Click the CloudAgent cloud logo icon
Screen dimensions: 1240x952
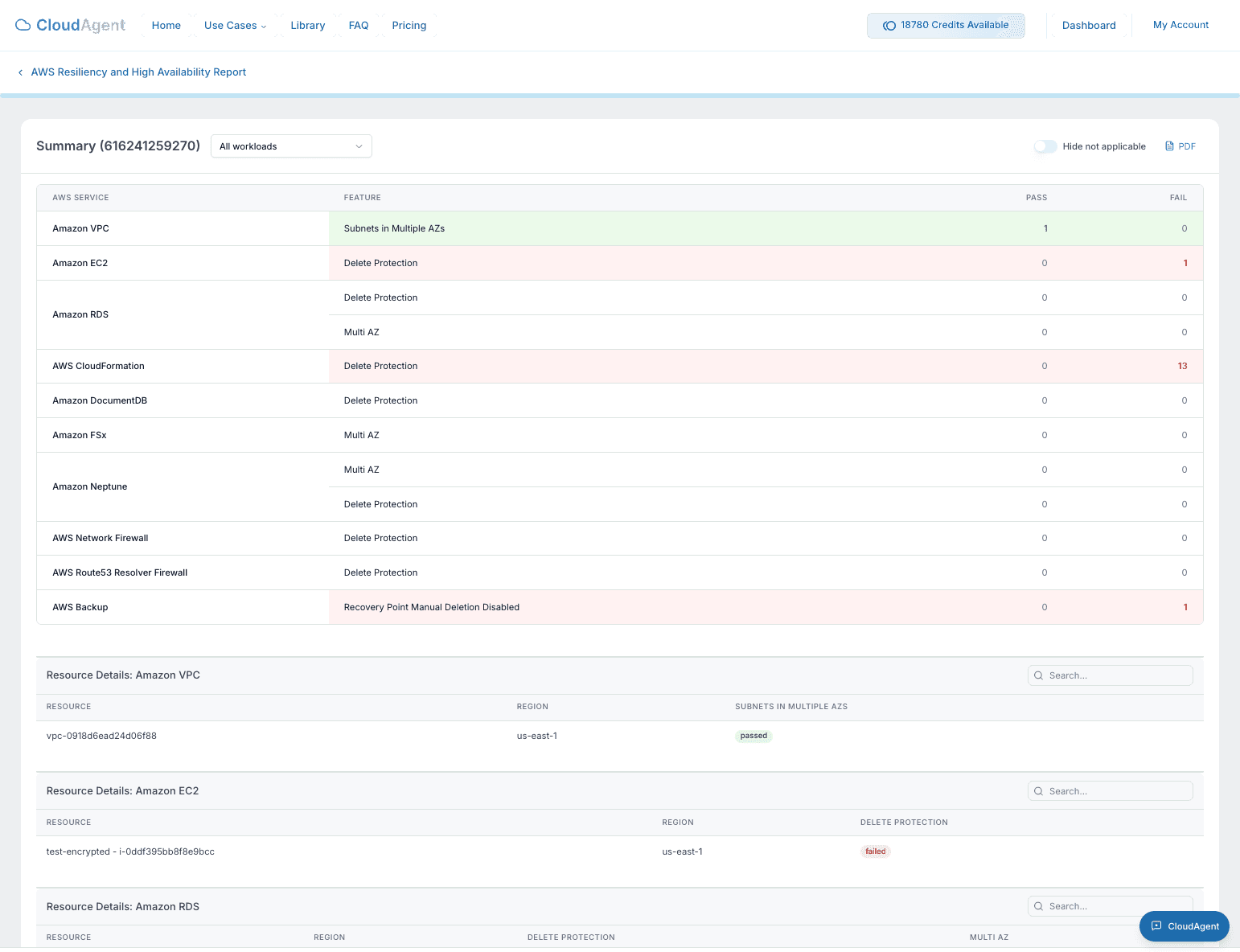23,25
